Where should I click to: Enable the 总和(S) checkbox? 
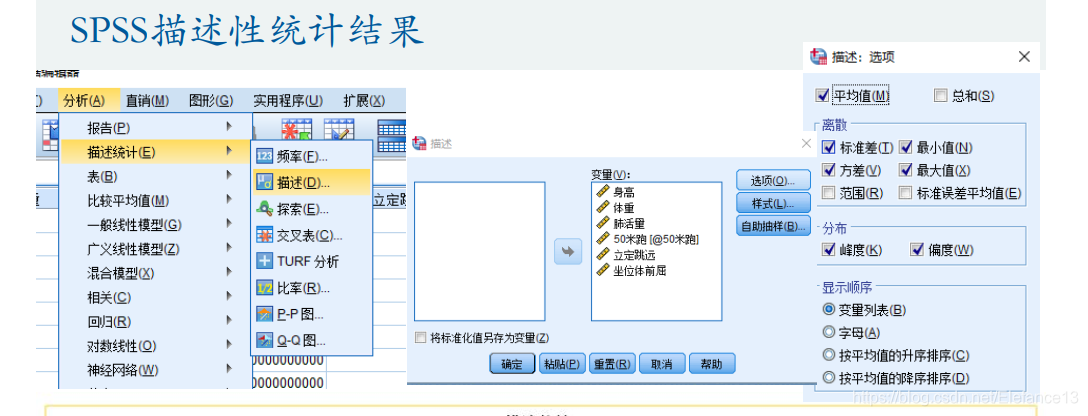coord(941,96)
